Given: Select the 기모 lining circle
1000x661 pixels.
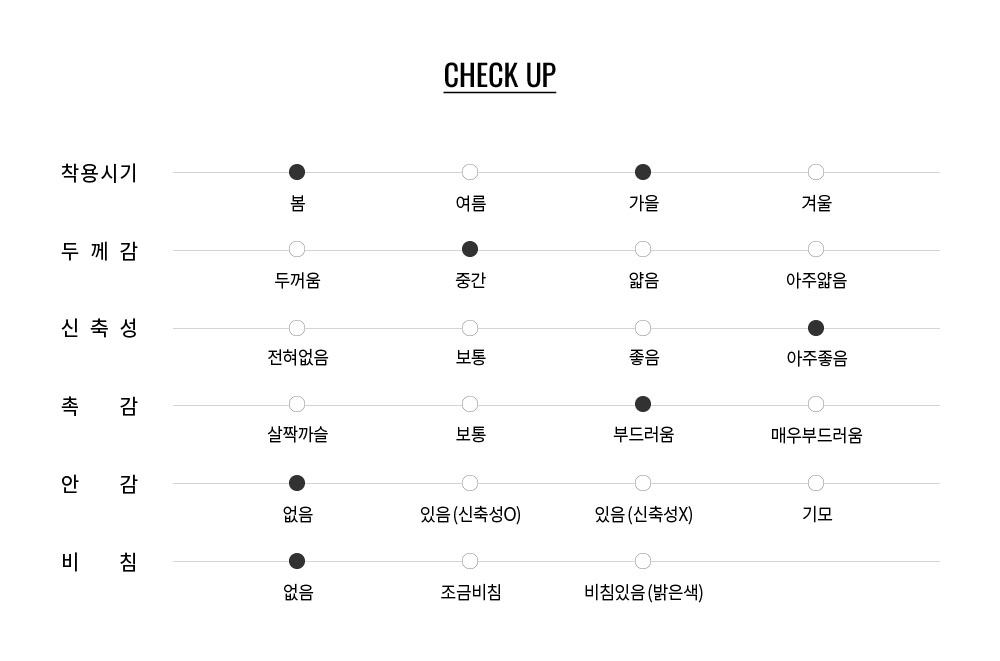Looking at the screenshot, I should [x=816, y=483].
